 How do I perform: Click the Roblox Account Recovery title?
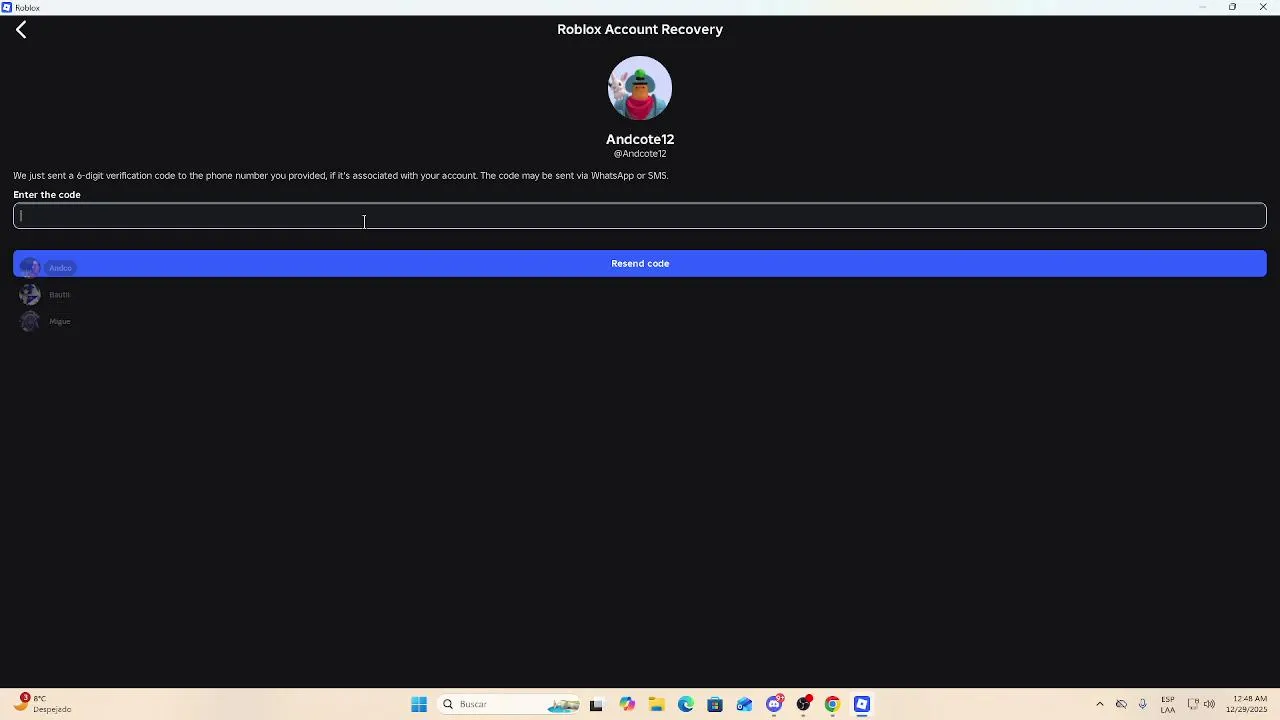pyautogui.click(x=640, y=29)
